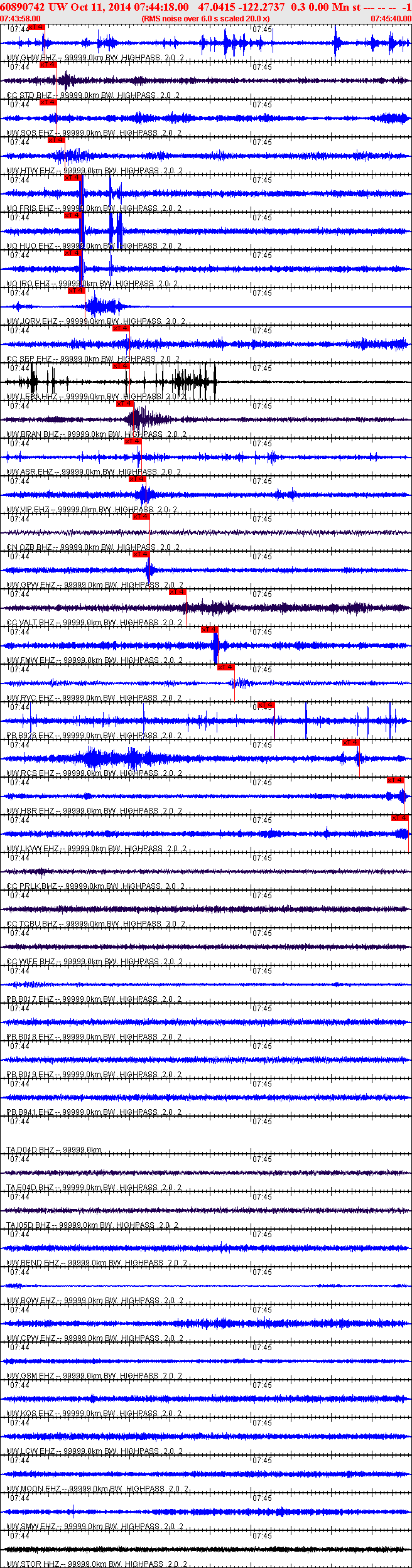Select the 'UW CPW EHZ' station label
The width and height of the screenshot is (412, 1568).
click(31, 1338)
